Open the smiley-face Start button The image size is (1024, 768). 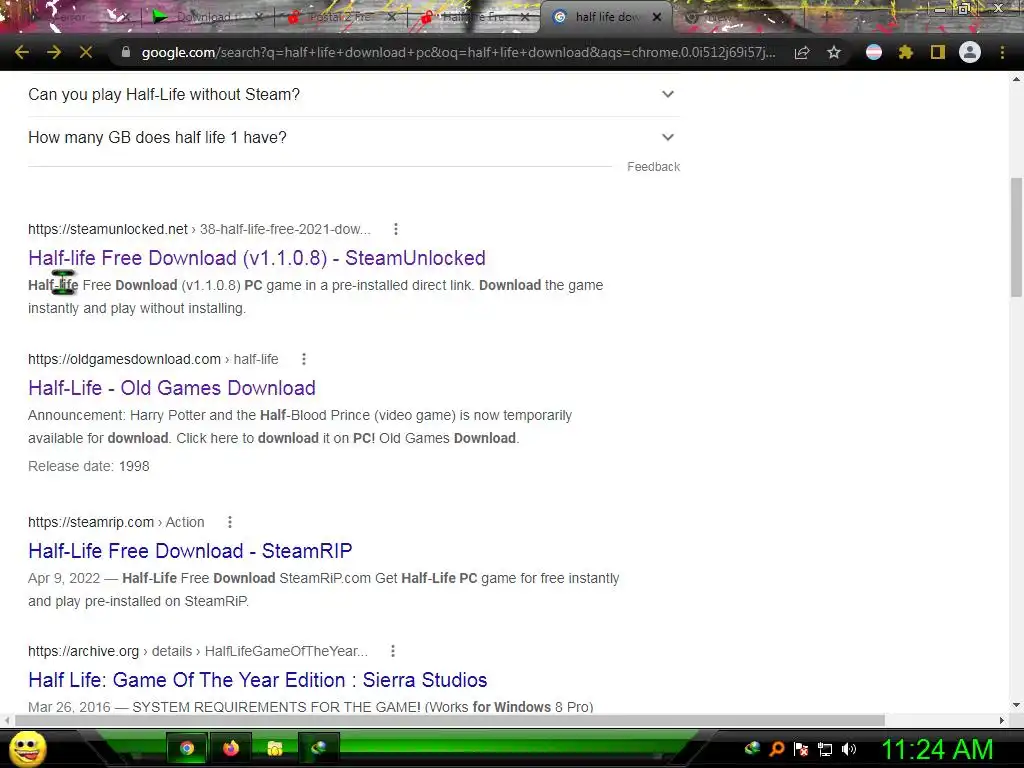27,748
